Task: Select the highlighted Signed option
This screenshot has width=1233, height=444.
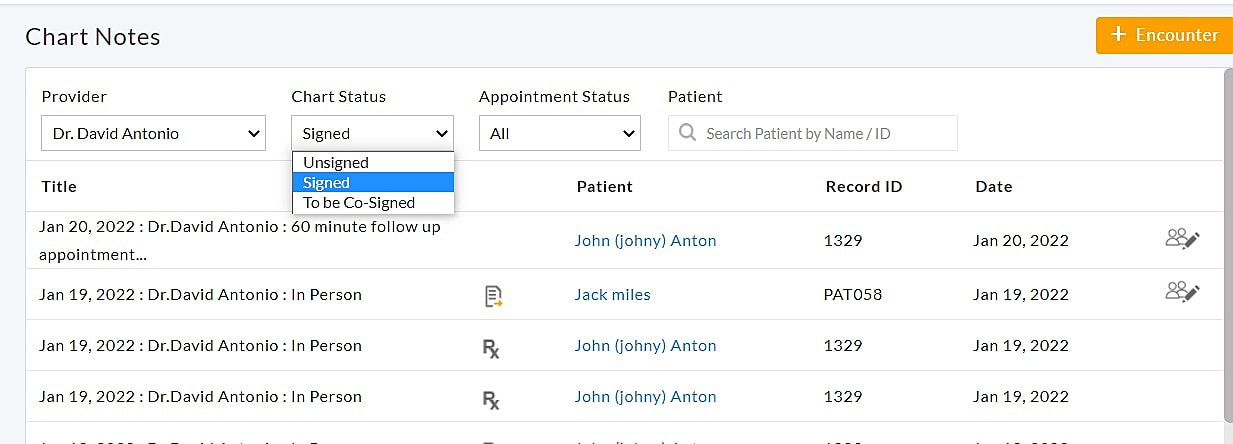Action: [x=326, y=183]
